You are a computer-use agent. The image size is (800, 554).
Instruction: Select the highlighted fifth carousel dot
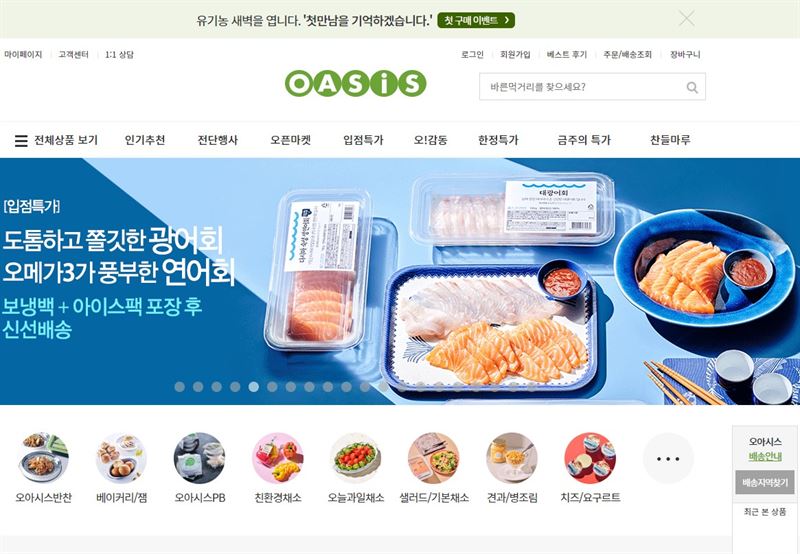(254, 387)
